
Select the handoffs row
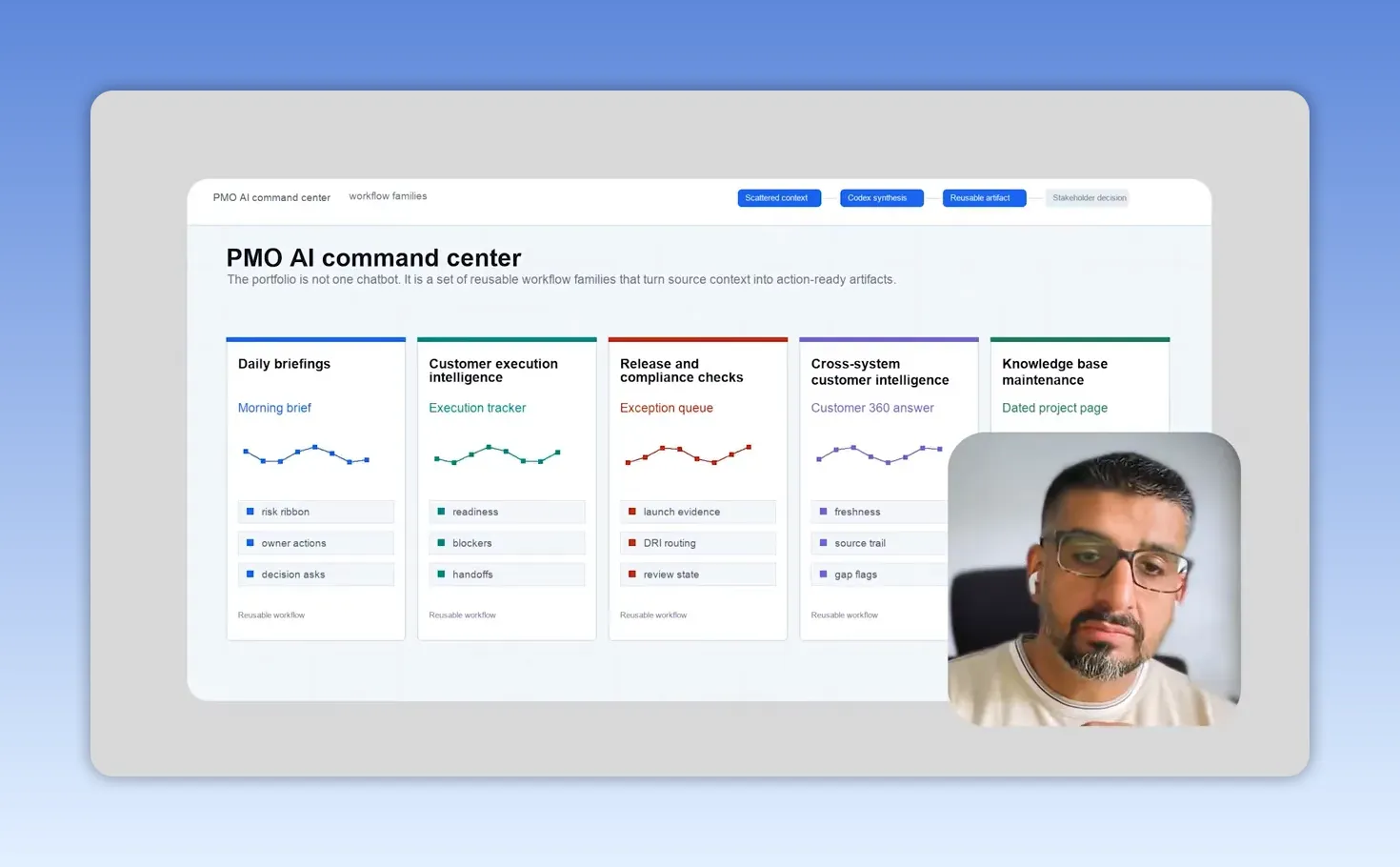click(507, 575)
